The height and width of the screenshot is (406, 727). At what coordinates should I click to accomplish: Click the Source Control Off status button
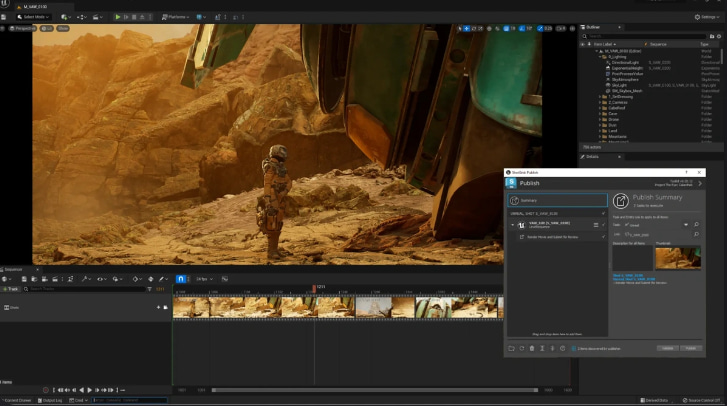(701, 400)
